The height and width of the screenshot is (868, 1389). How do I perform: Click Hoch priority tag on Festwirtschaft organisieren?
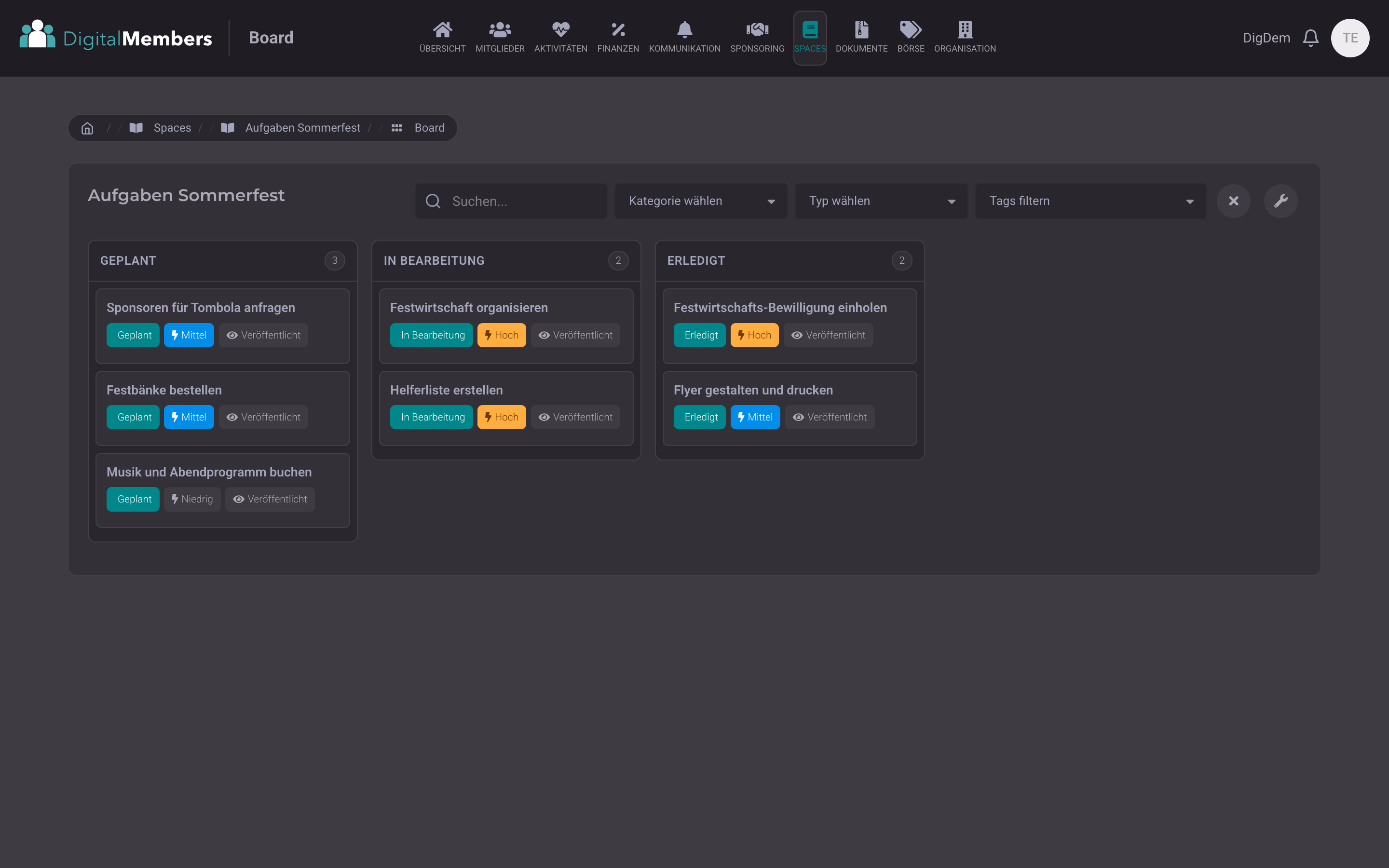pyautogui.click(x=502, y=335)
